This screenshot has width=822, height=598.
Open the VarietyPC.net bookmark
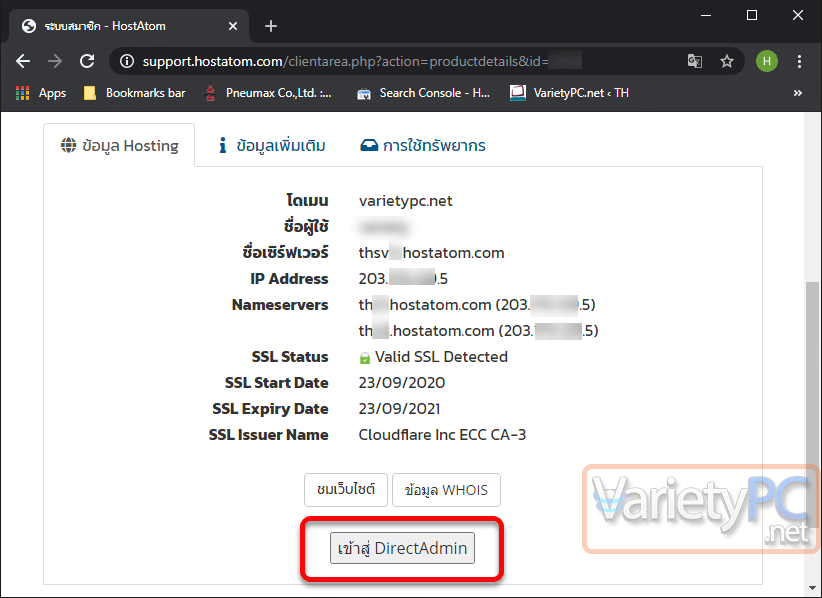coord(569,93)
